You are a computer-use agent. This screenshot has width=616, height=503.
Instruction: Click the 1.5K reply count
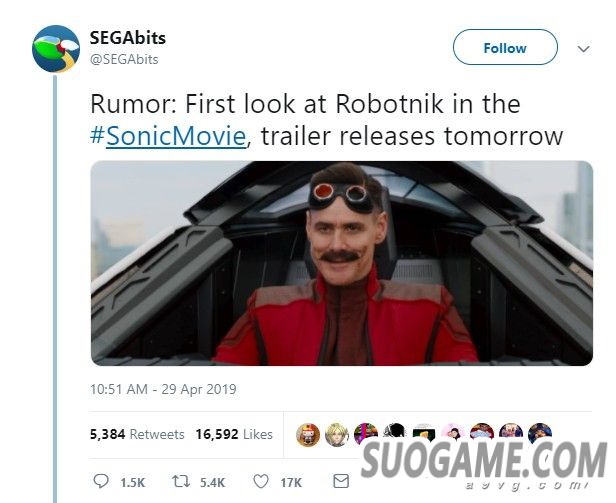click(x=133, y=483)
